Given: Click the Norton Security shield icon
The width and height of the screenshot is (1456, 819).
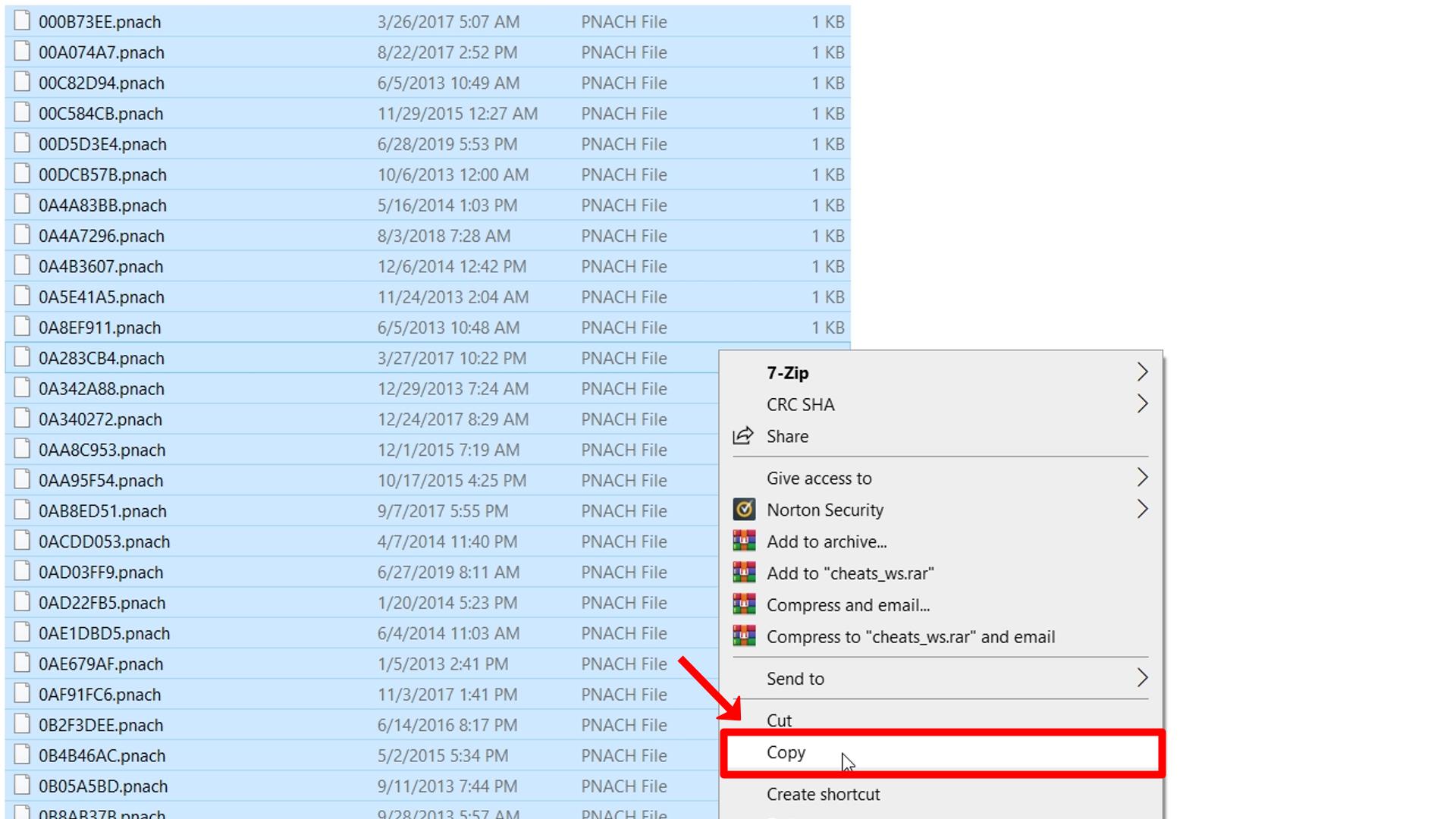Looking at the screenshot, I should click(744, 510).
